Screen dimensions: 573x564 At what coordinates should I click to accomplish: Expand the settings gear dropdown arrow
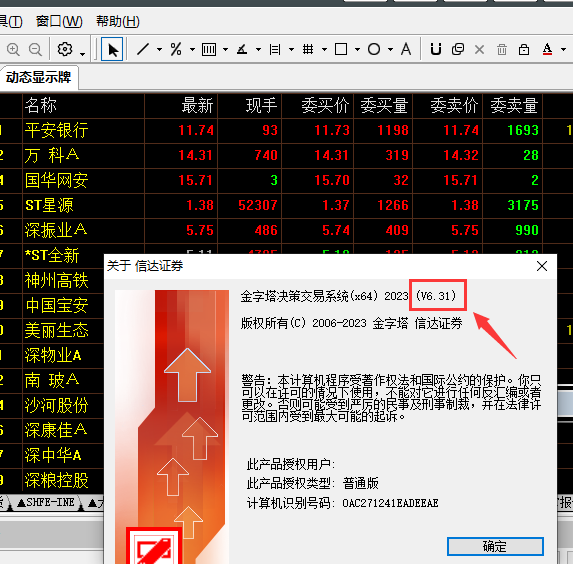pyautogui.click(x=83, y=54)
